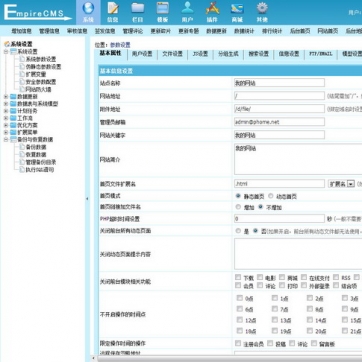Click the 数据更新 shortcut link
Image resolution: width=362 pixels, height=362 pixels.
[x=216, y=31]
